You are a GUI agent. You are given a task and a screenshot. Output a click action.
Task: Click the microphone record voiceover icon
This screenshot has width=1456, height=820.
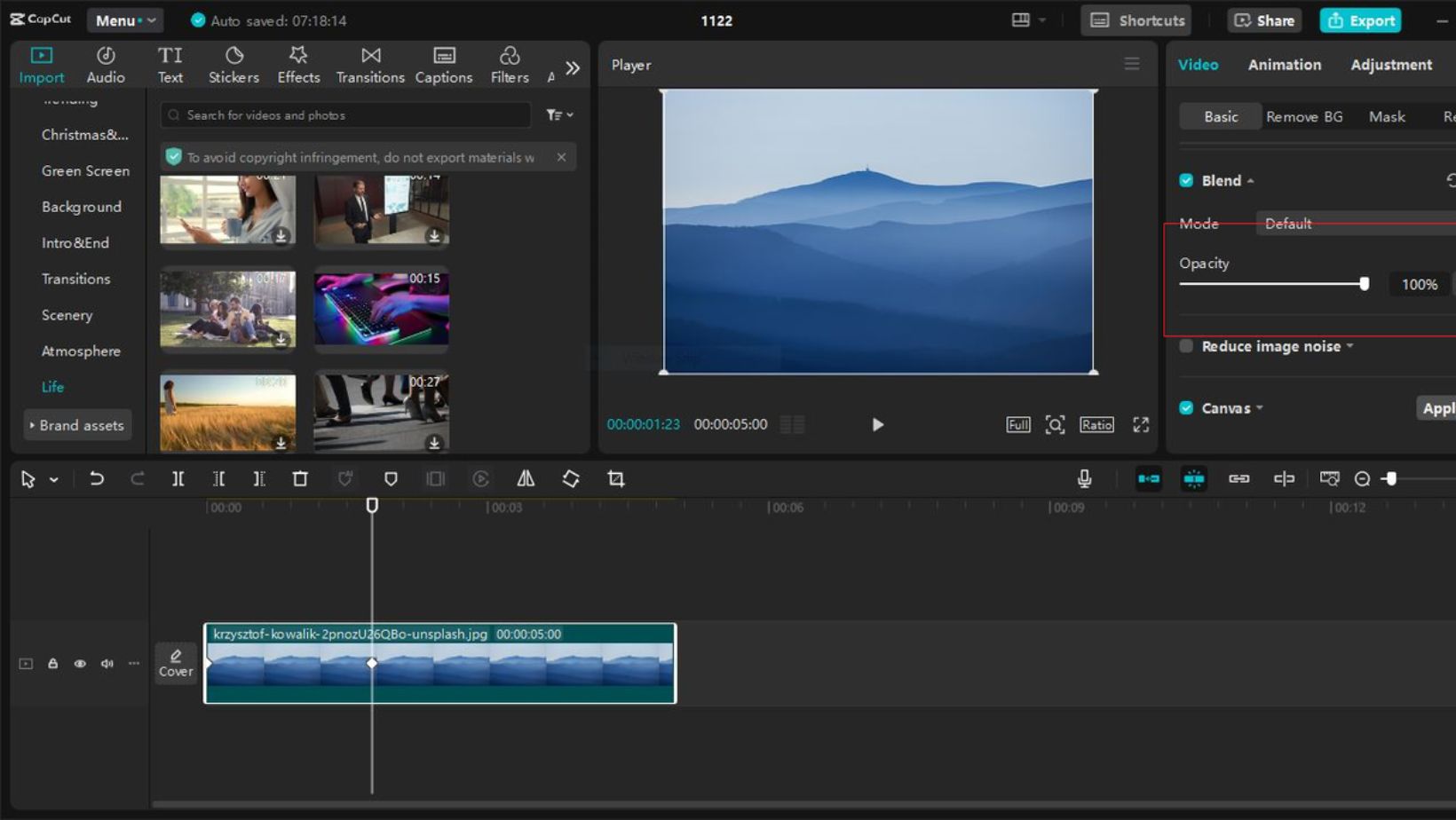(x=1084, y=479)
